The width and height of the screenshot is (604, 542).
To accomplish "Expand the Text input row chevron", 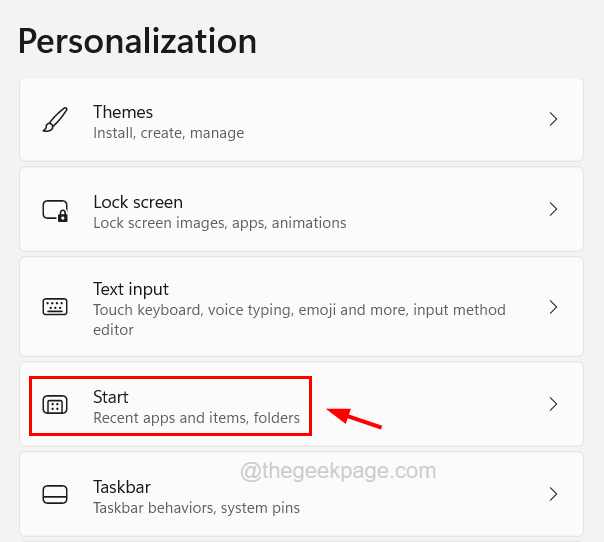I will point(553,307).
